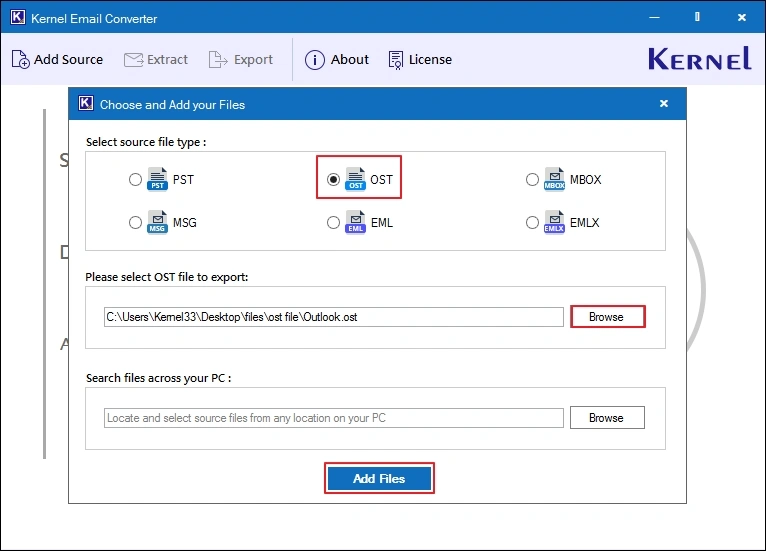Select the OST radio button
The height and width of the screenshot is (551, 766).
coord(333,180)
